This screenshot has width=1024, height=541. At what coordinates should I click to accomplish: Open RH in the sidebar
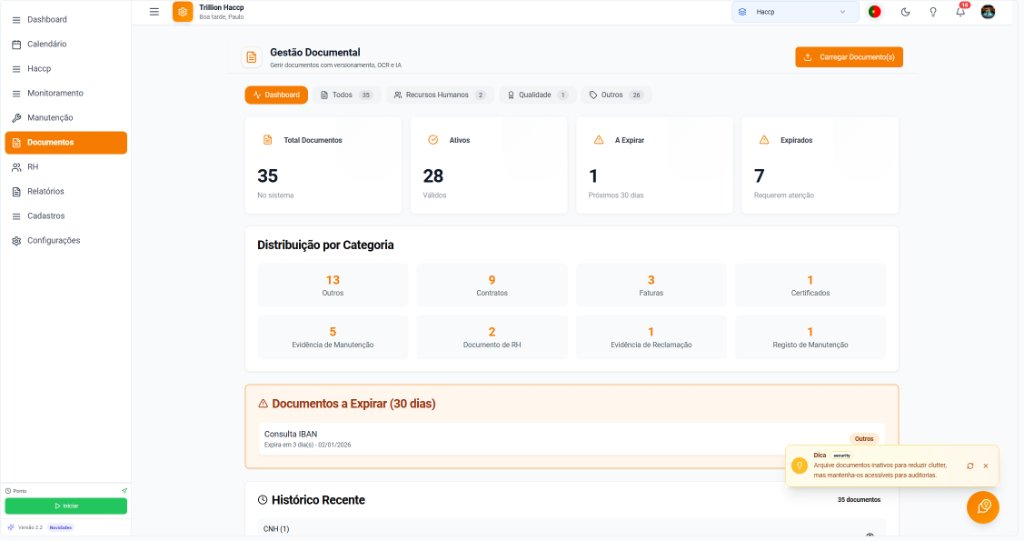click(x=65, y=167)
